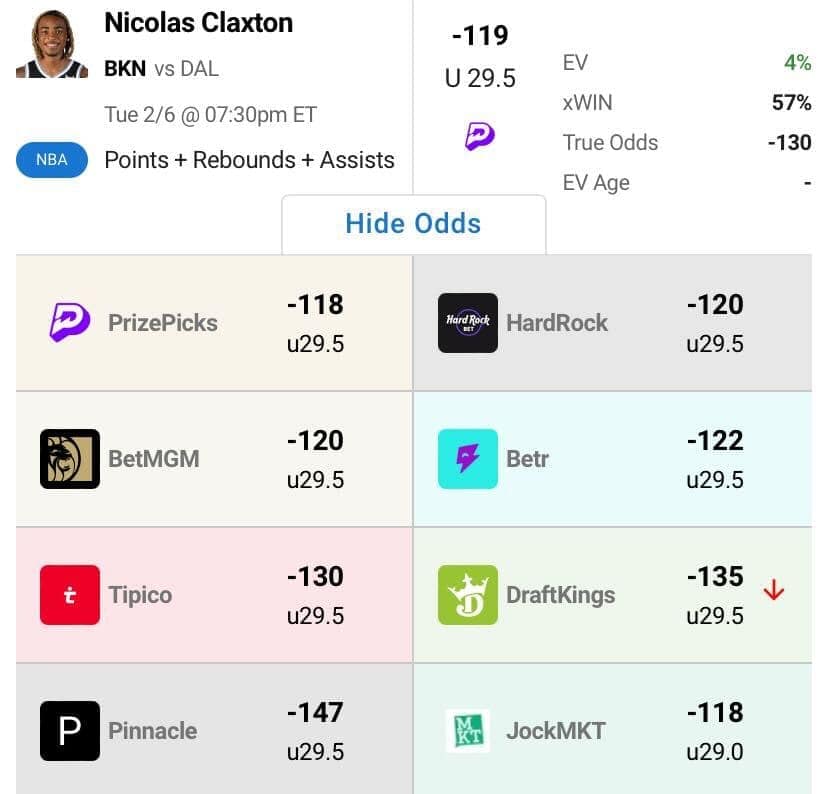Click the JockMKT logo icon
This screenshot has height=794, width=828.
[468, 731]
